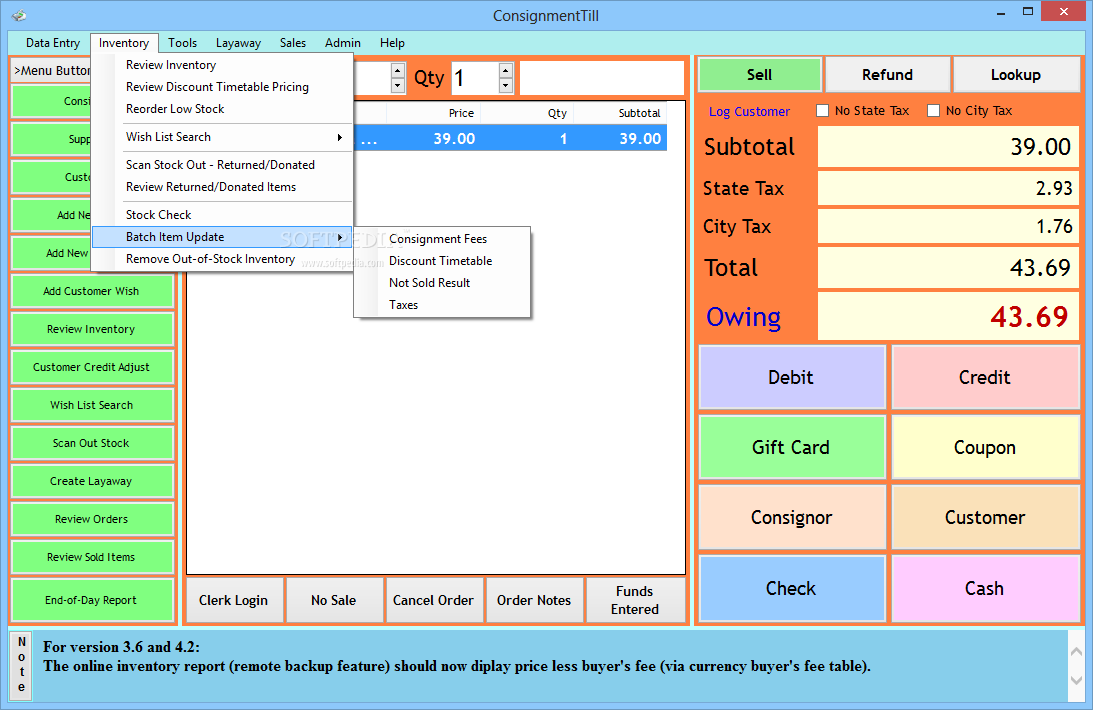Click Scan Out Stock button

[91, 443]
